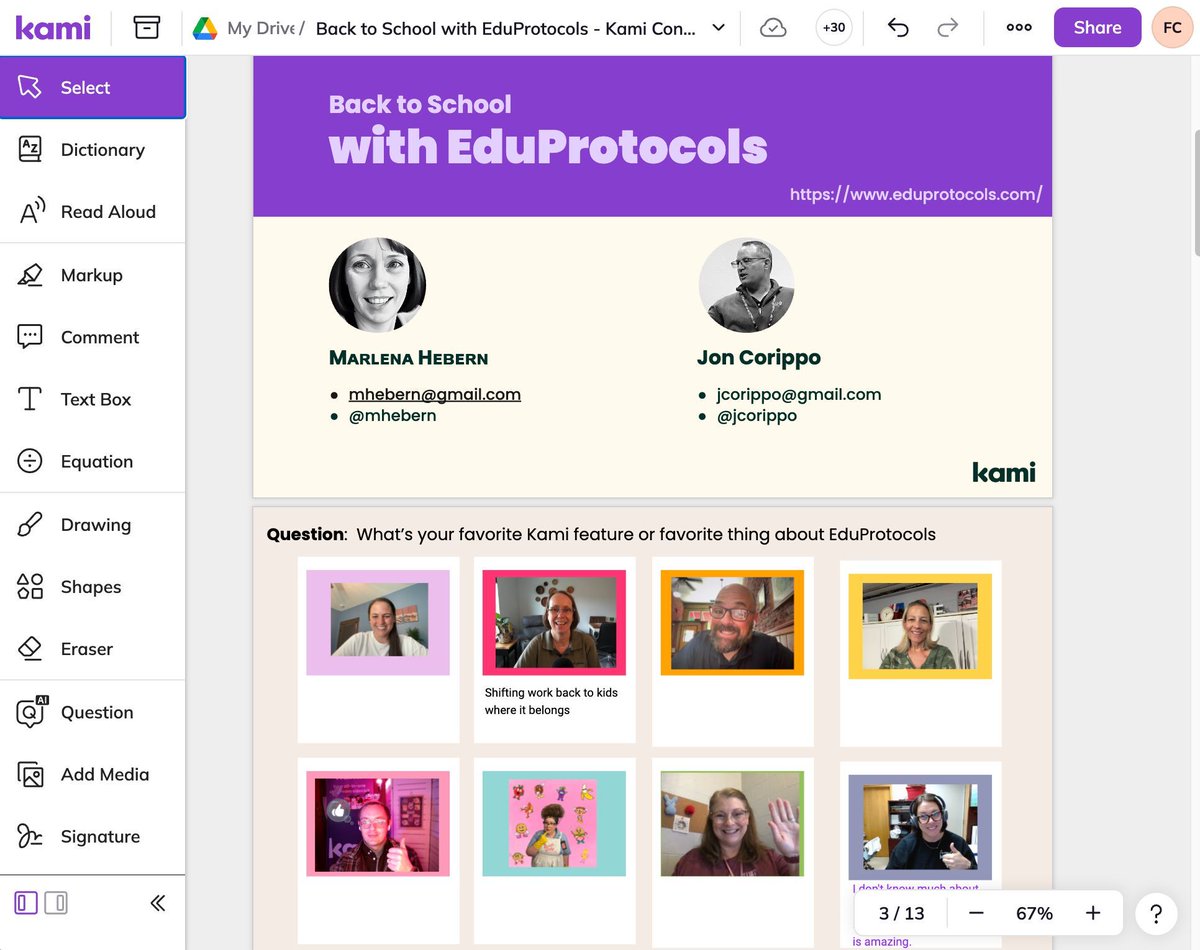Click the Undo arrow
The height and width of the screenshot is (950, 1200).
pos(898,28)
